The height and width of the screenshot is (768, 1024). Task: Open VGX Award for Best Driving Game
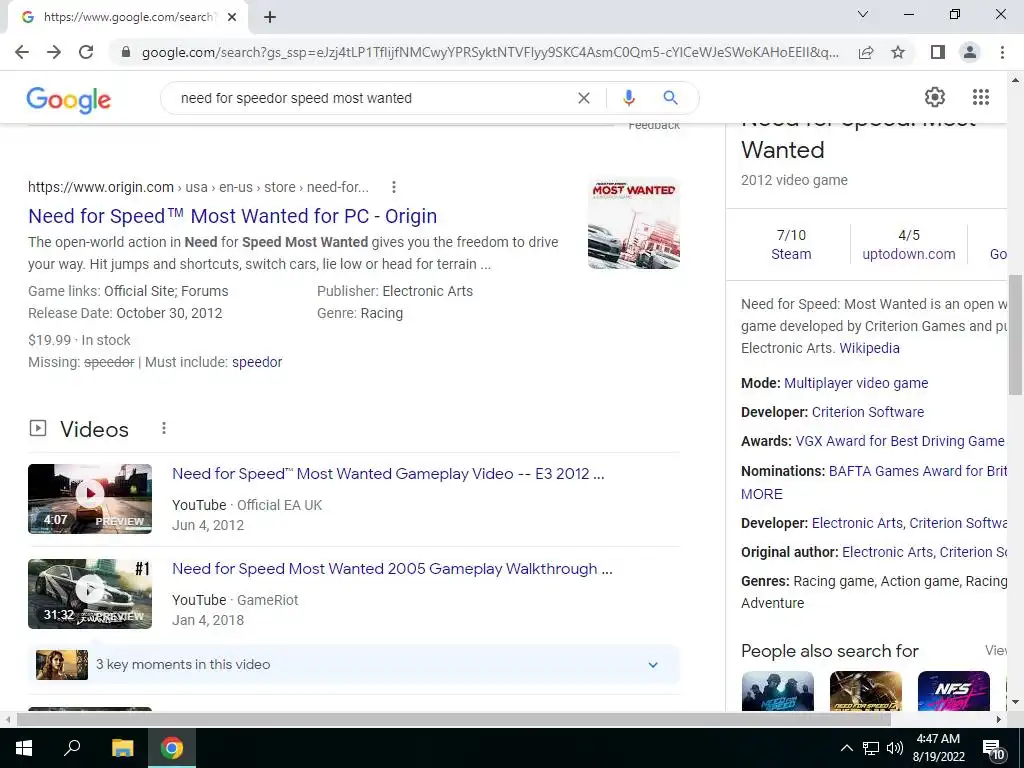pos(901,441)
